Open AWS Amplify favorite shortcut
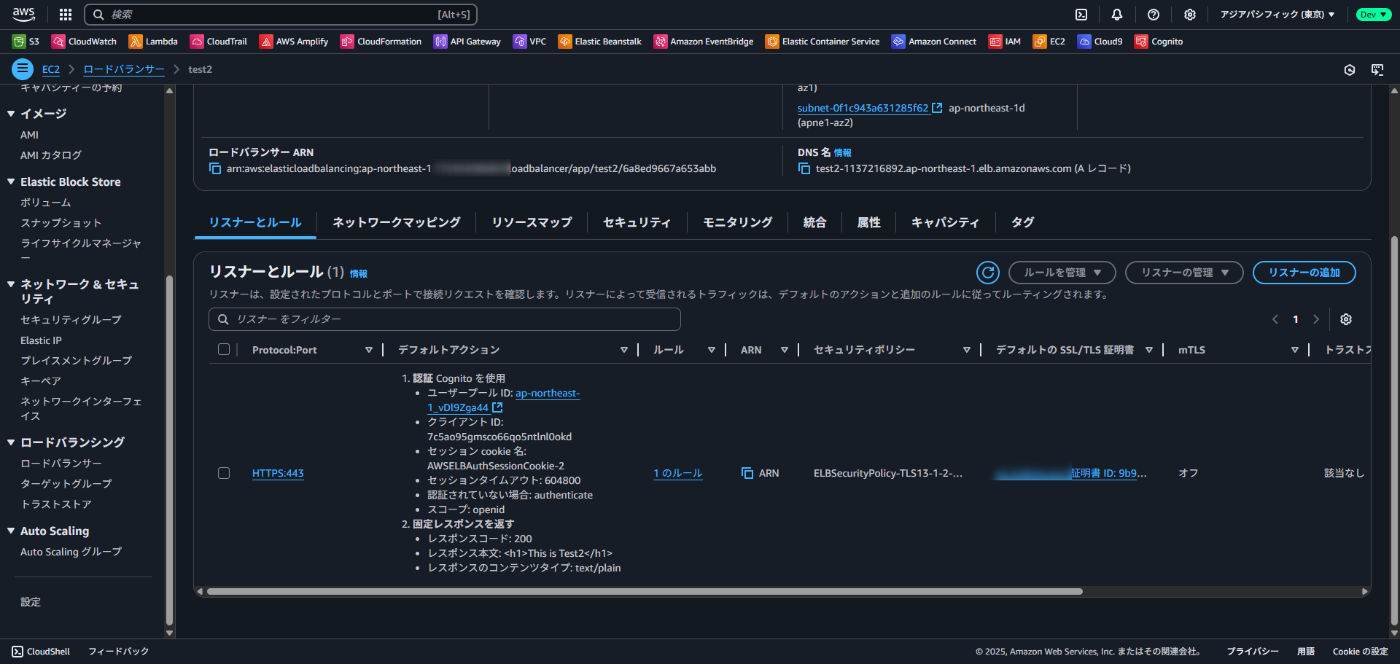This screenshot has width=1400, height=664. pyautogui.click(x=295, y=41)
